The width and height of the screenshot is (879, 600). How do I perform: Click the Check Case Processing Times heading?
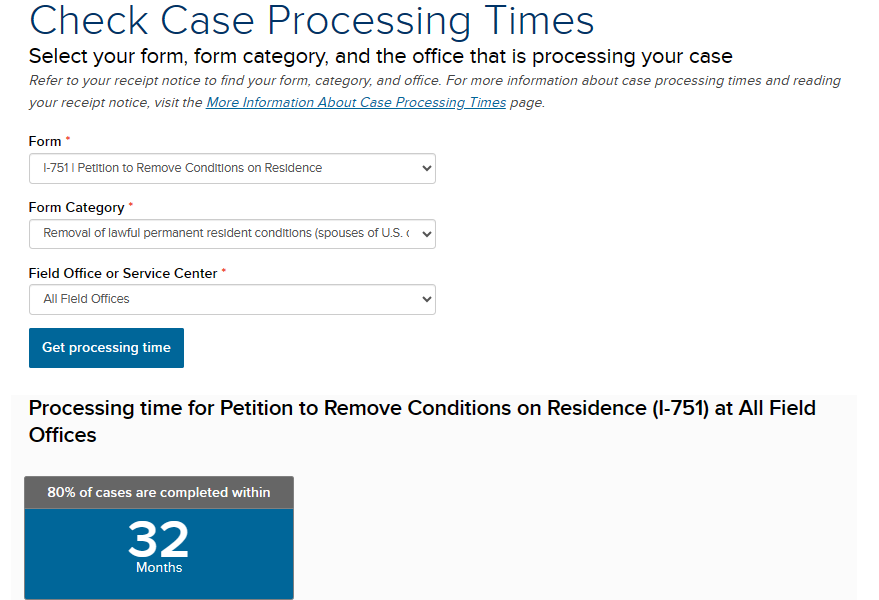point(312,21)
